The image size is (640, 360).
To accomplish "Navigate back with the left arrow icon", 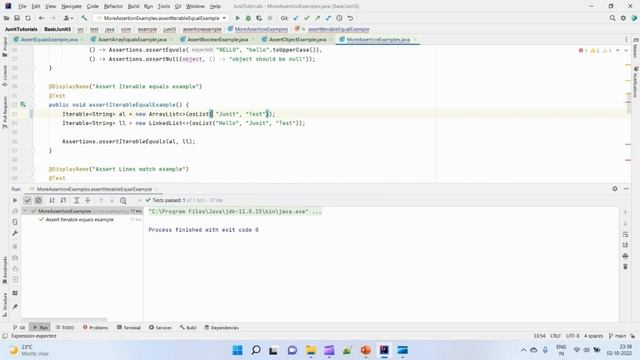I will pos(41,18).
